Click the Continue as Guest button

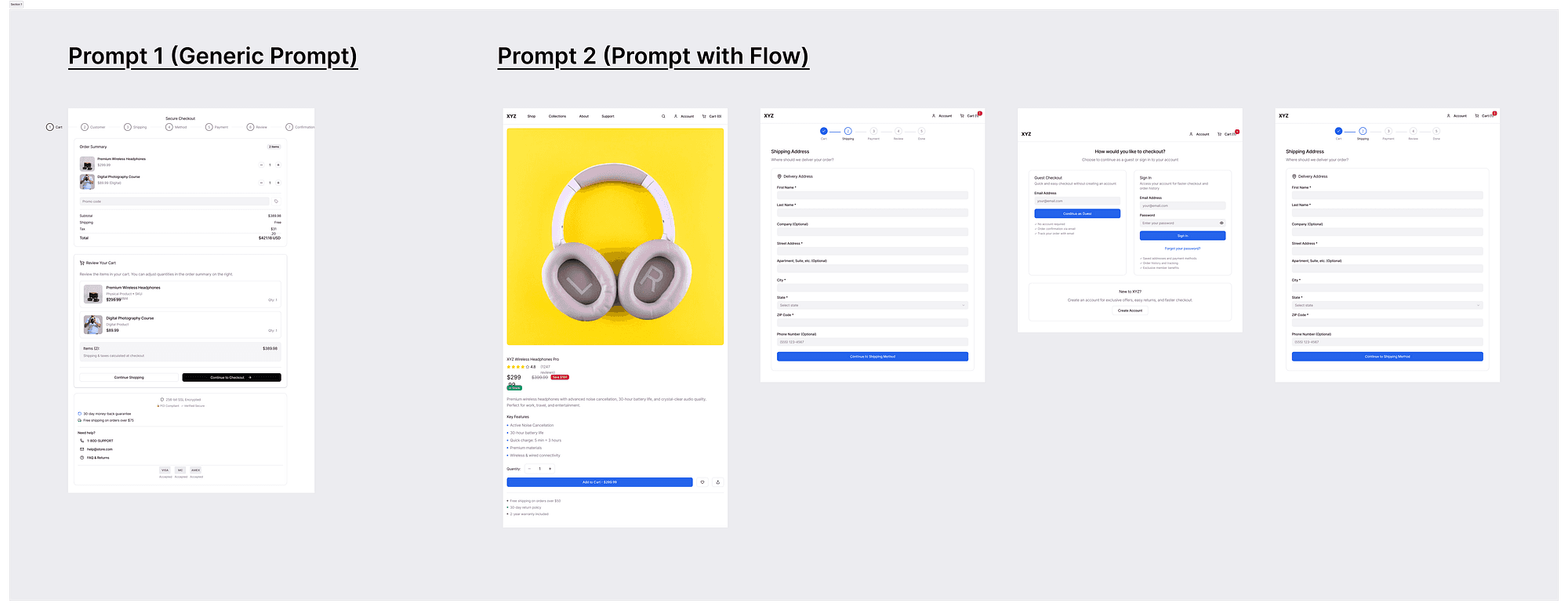click(1077, 213)
